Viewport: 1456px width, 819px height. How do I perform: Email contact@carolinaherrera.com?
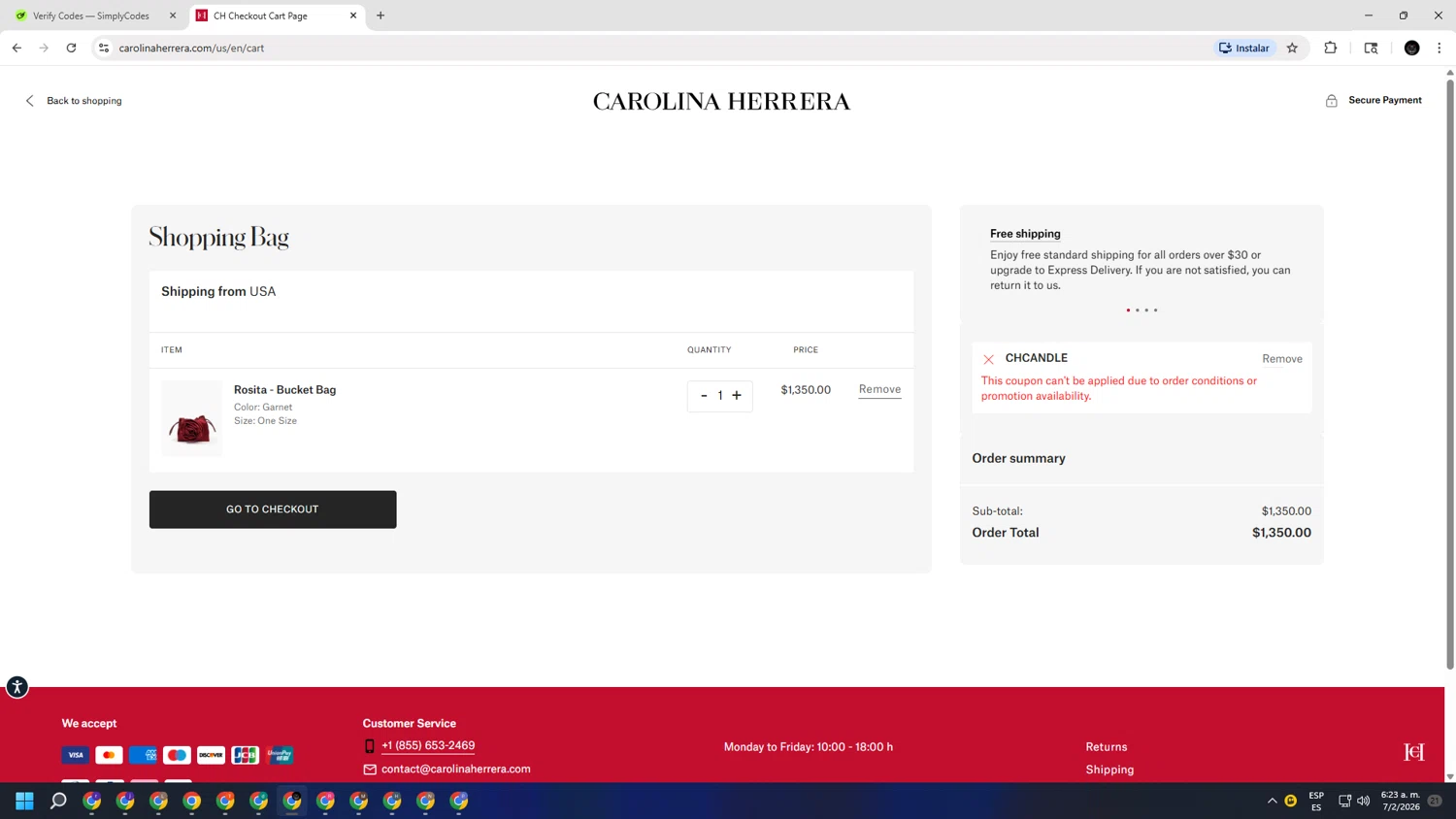pyautogui.click(x=456, y=770)
